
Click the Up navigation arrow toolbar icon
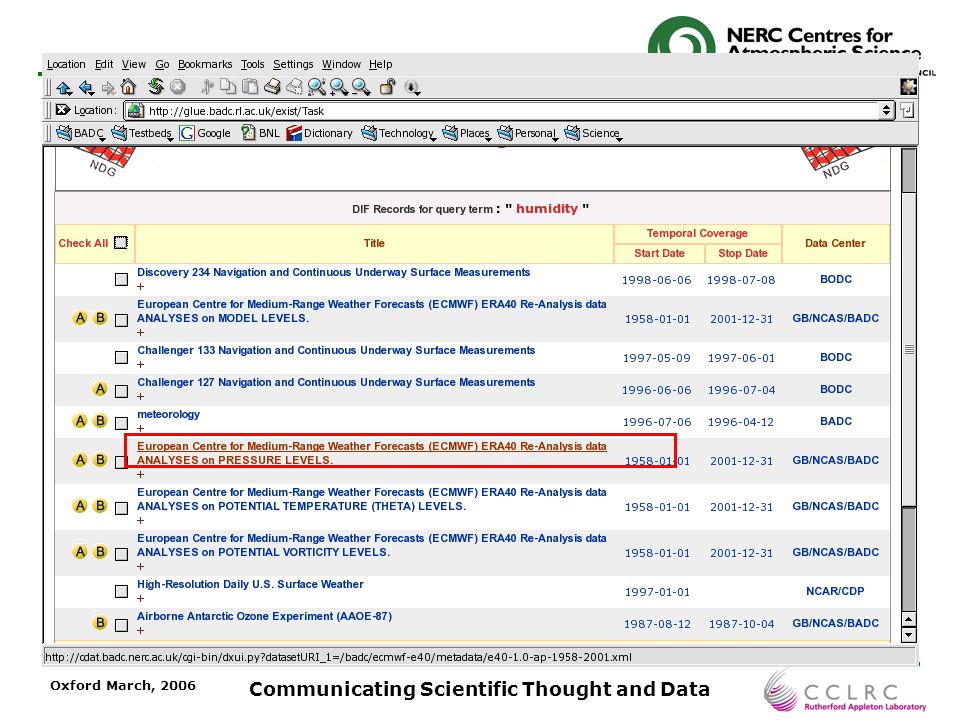pos(64,88)
